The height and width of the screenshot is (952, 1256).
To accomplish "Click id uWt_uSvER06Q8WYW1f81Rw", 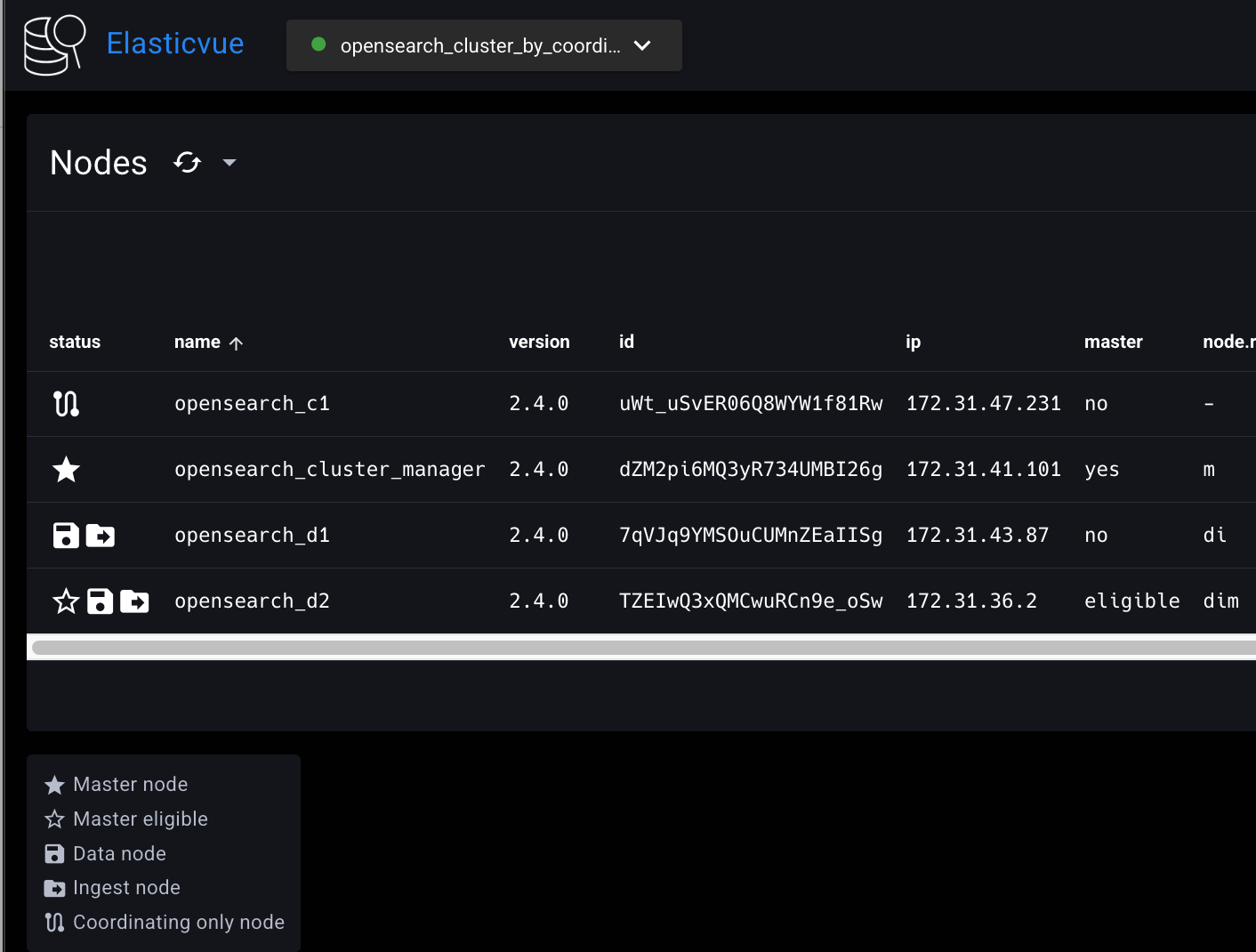I will coord(751,403).
